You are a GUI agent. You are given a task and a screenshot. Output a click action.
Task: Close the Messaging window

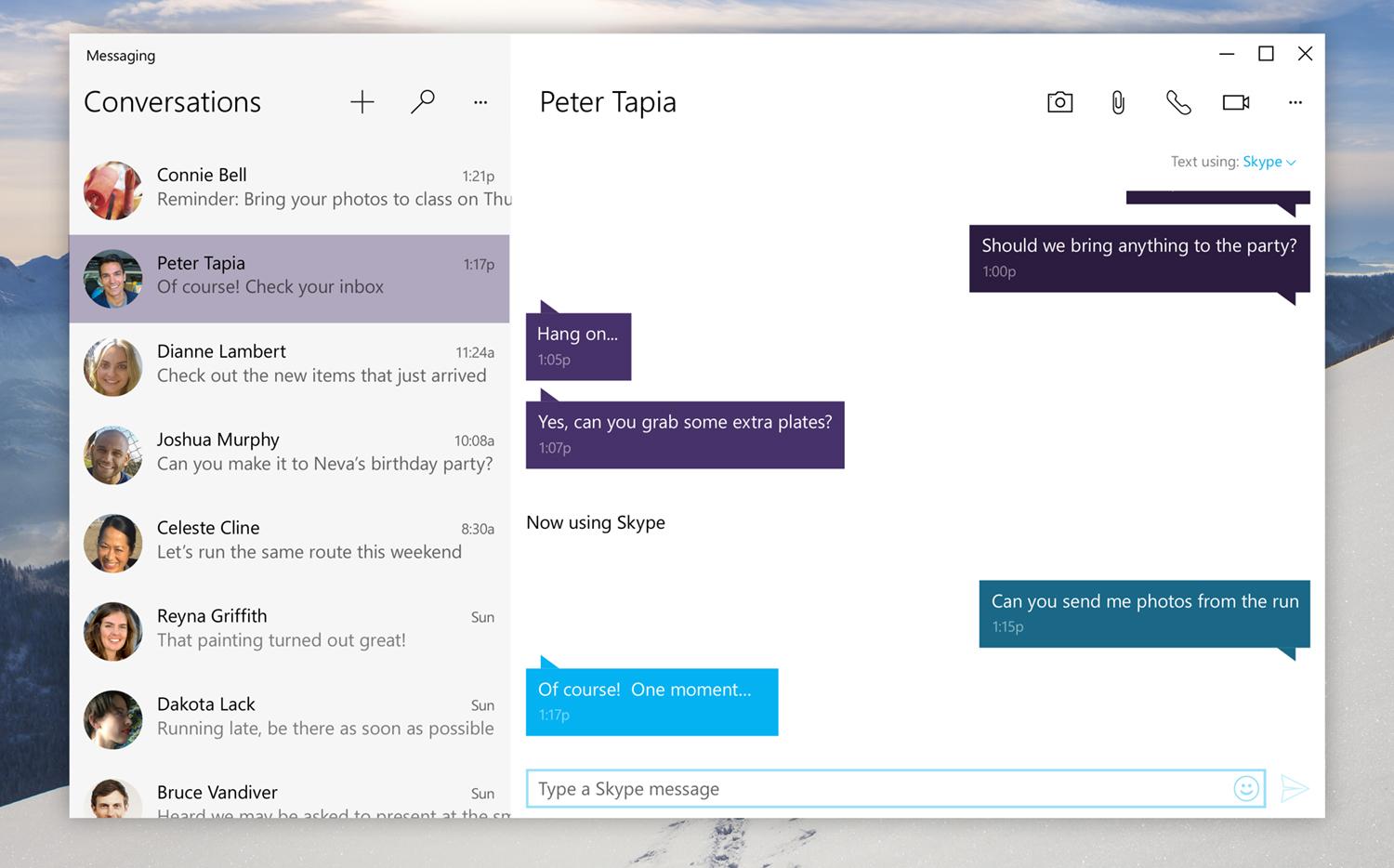(x=1305, y=54)
